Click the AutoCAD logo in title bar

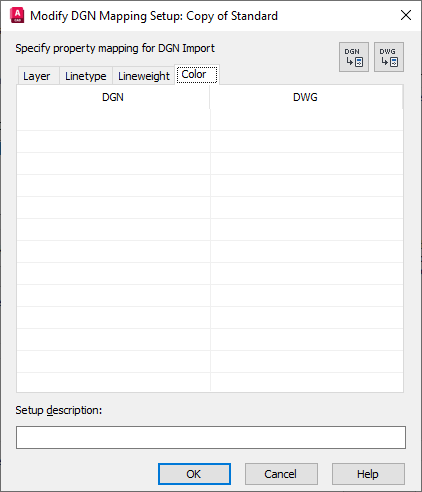pos(17,16)
